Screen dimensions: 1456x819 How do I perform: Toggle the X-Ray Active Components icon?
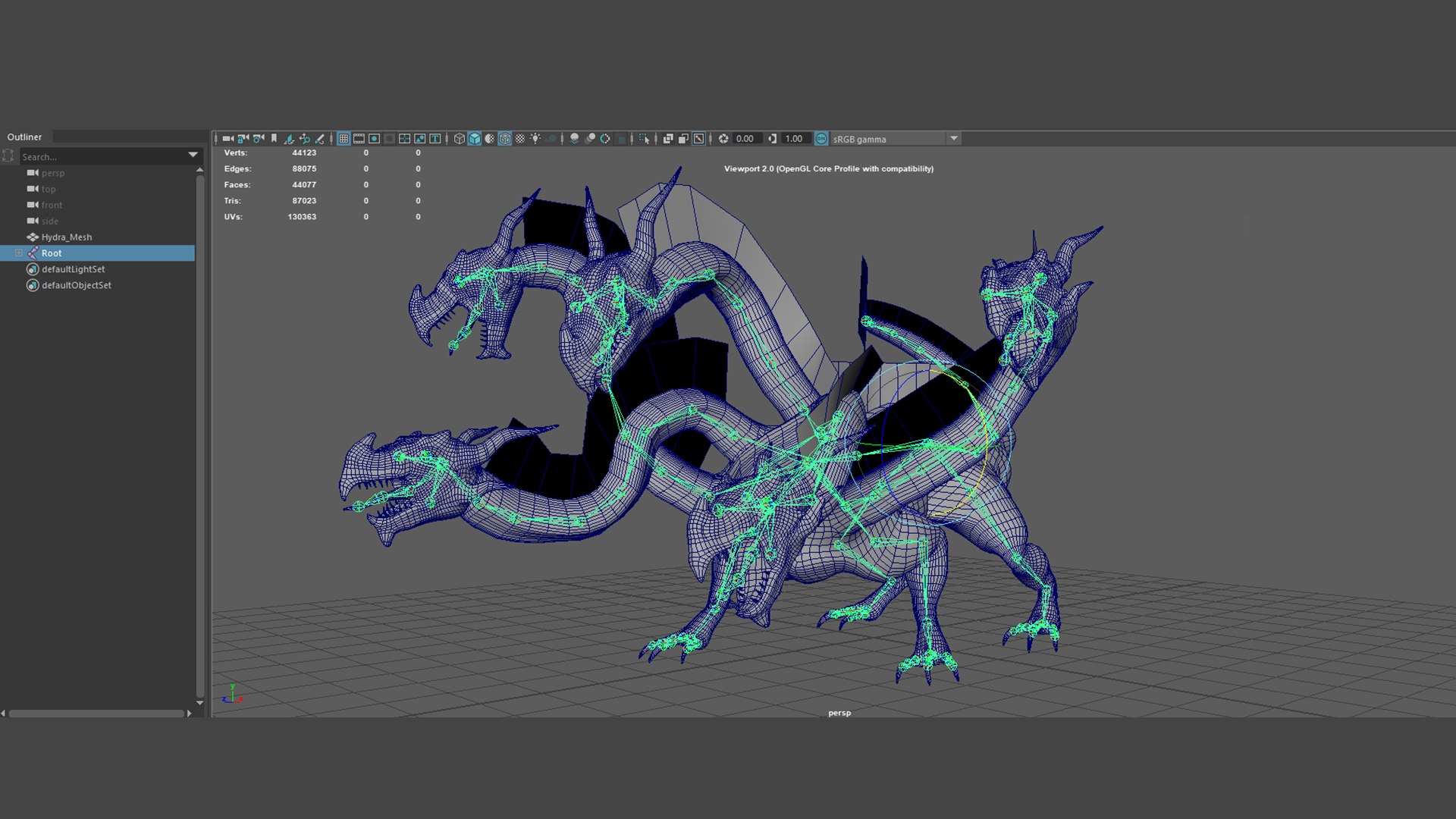pyautogui.click(x=683, y=139)
